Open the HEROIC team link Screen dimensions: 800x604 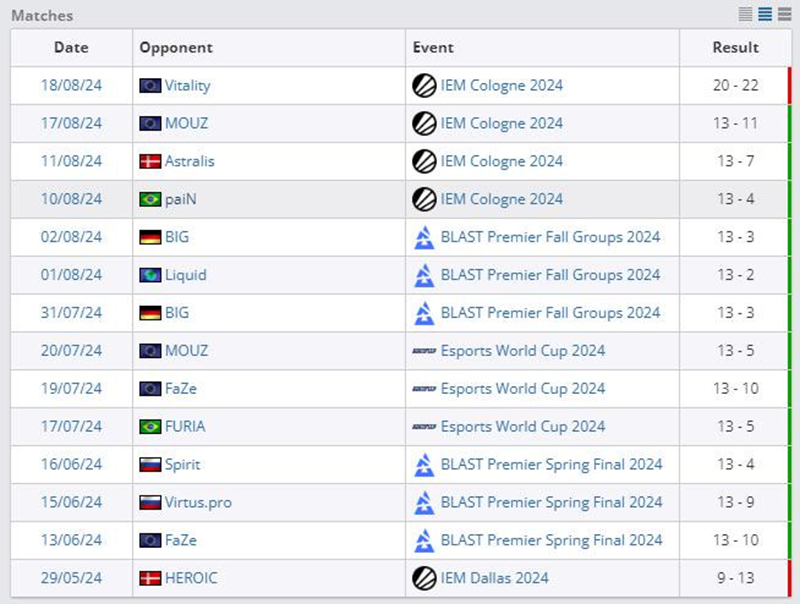[x=191, y=578]
